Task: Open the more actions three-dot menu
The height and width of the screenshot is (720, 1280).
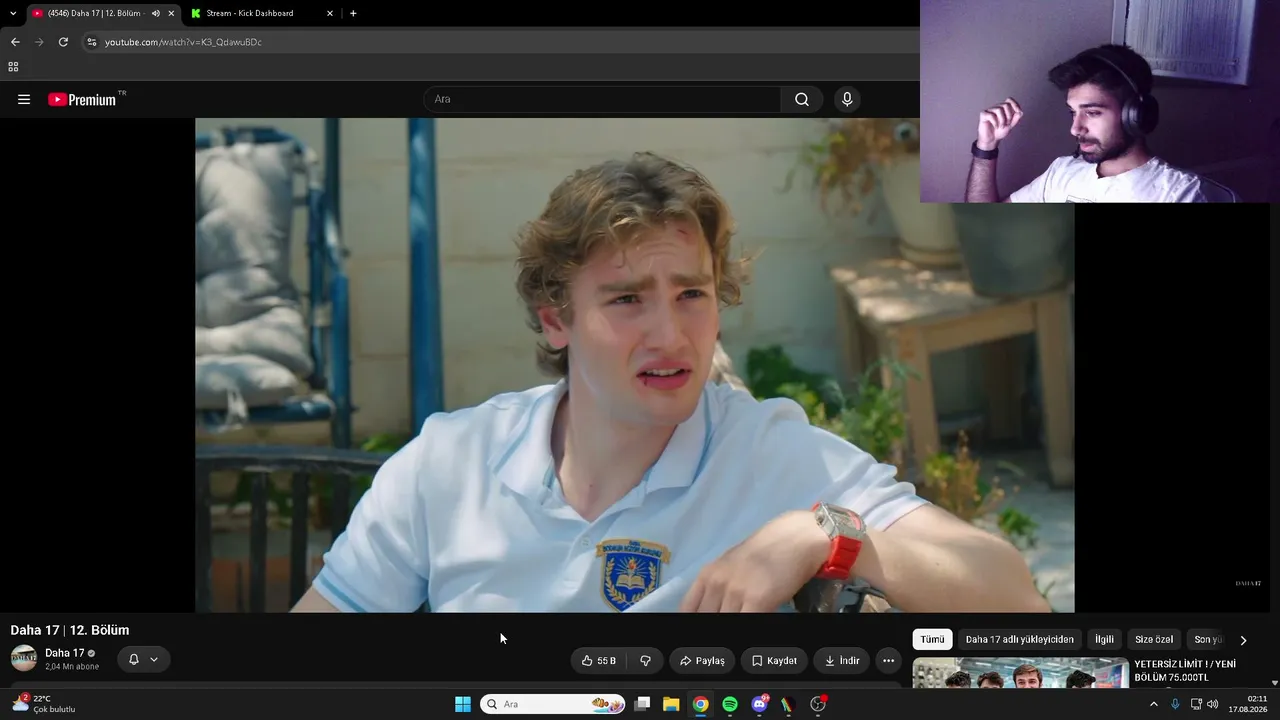Action: coord(888,661)
